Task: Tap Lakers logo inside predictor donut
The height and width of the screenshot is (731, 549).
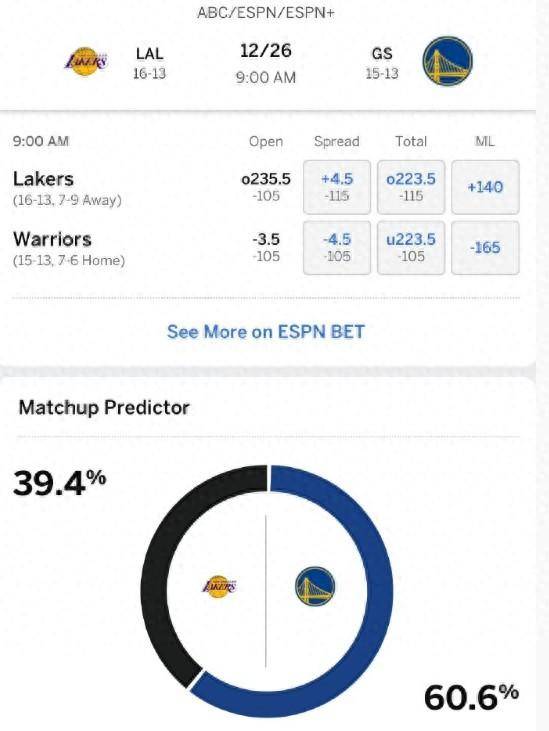Action: click(220, 586)
